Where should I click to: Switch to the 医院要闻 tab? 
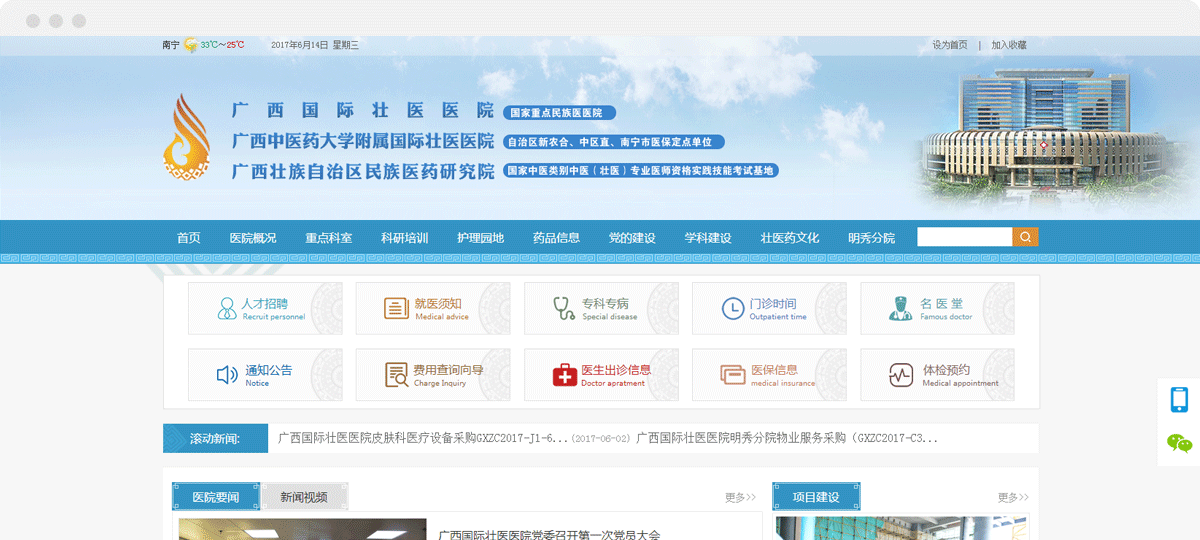click(216, 497)
